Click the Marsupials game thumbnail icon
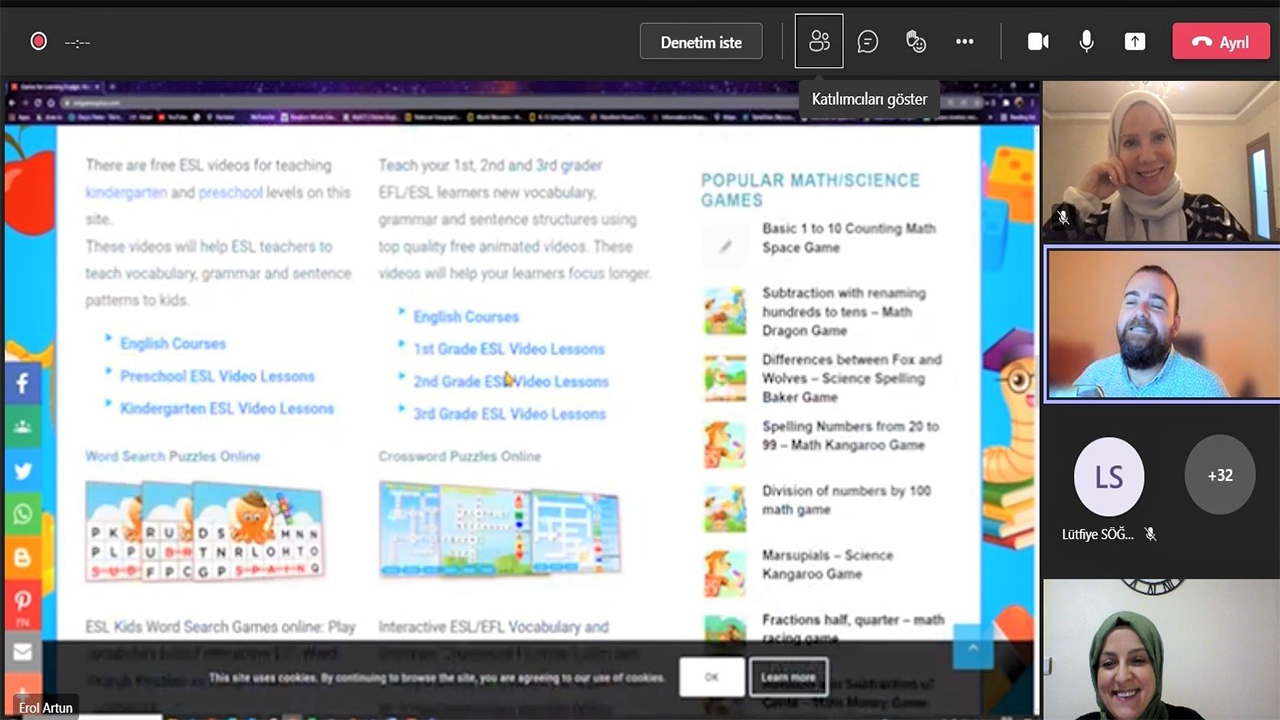1280x720 pixels. coord(725,572)
